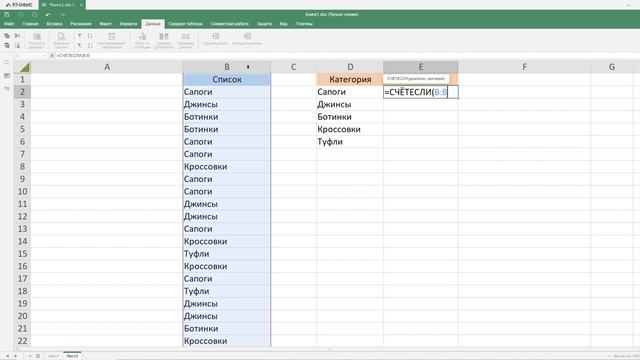Click cell D3 with Джинсы

(x=350, y=104)
